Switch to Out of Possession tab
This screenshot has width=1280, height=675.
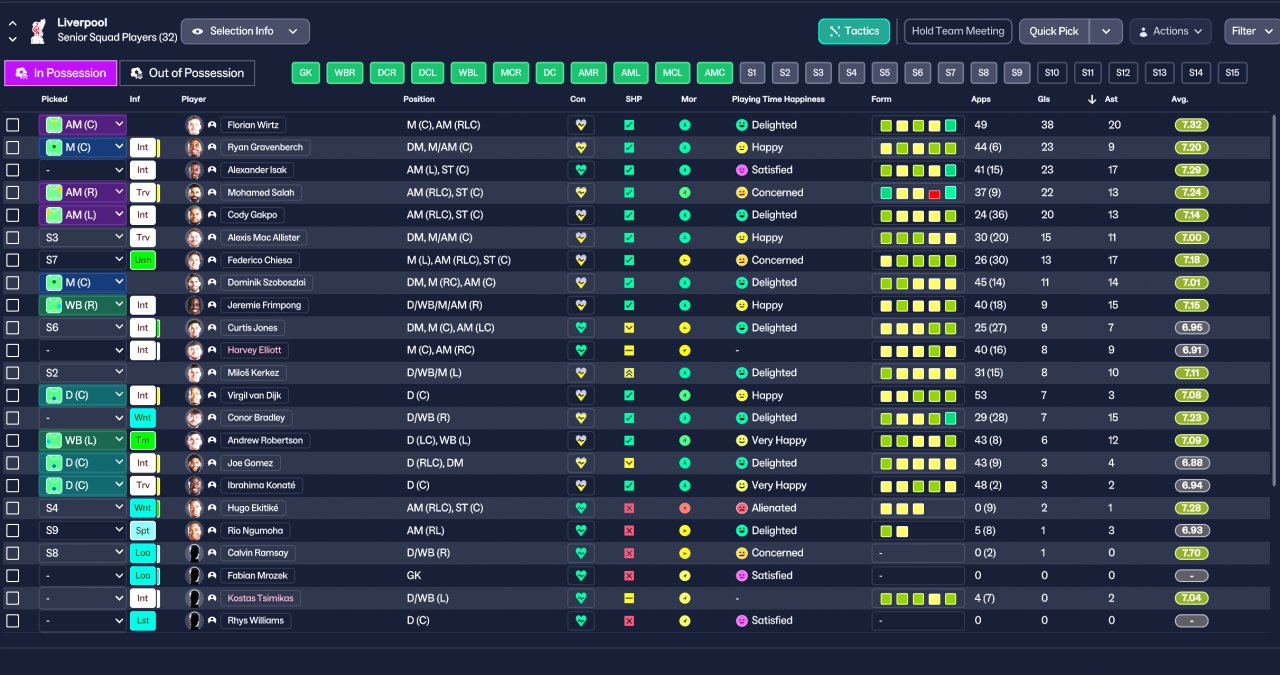[x=187, y=73]
